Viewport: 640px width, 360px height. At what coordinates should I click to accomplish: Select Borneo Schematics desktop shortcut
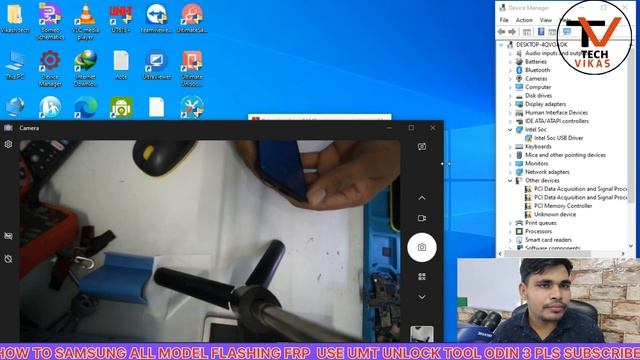pos(50,21)
